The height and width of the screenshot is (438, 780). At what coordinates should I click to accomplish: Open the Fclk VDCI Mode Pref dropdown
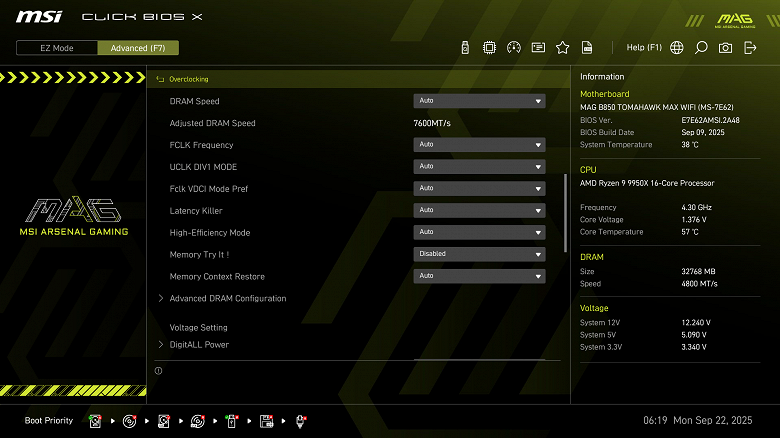click(x=479, y=189)
